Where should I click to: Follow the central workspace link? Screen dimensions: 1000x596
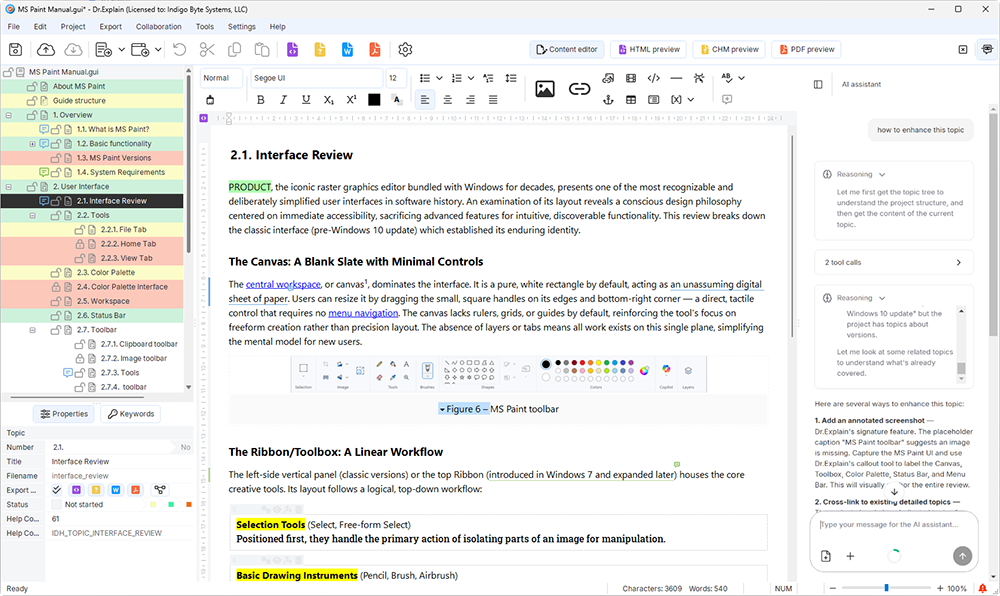(x=283, y=284)
